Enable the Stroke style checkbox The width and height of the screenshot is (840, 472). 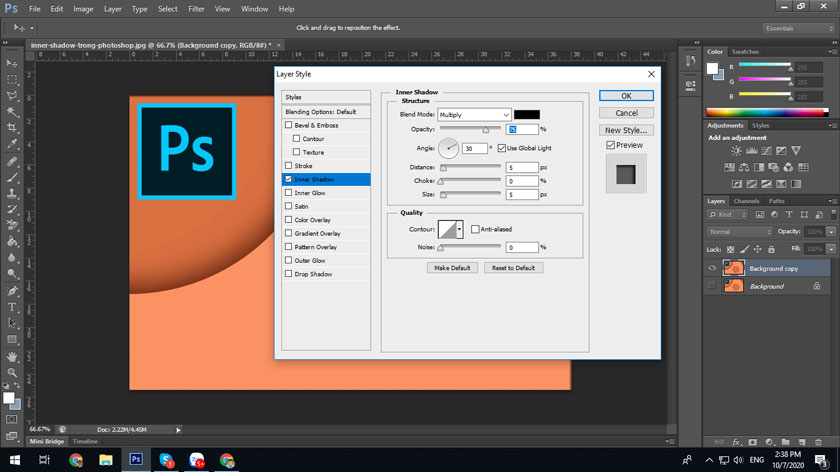(x=289, y=166)
